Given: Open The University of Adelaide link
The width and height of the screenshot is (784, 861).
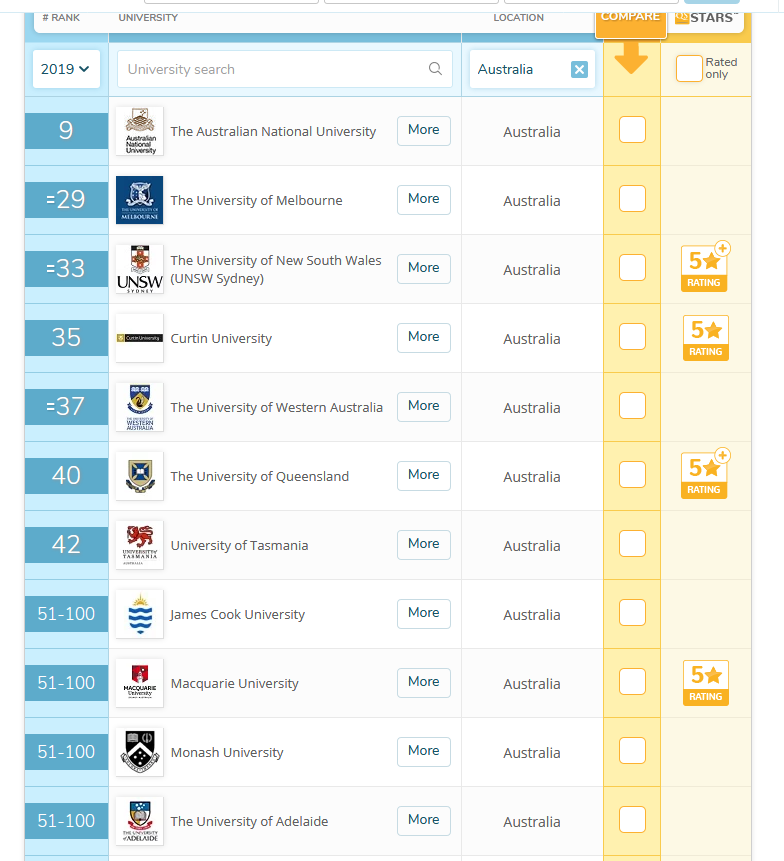Looking at the screenshot, I should pyautogui.click(x=249, y=821).
